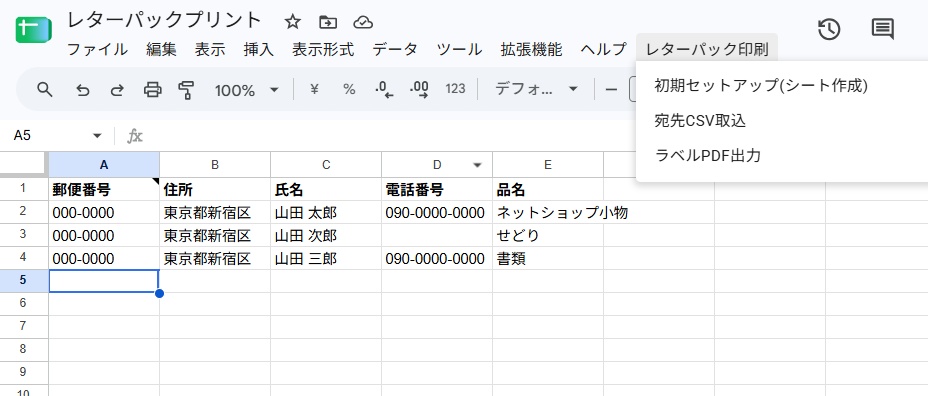Click the 氏名 header cell
The height and width of the screenshot is (396, 928).
pyautogui.click(x=326, y=189)
